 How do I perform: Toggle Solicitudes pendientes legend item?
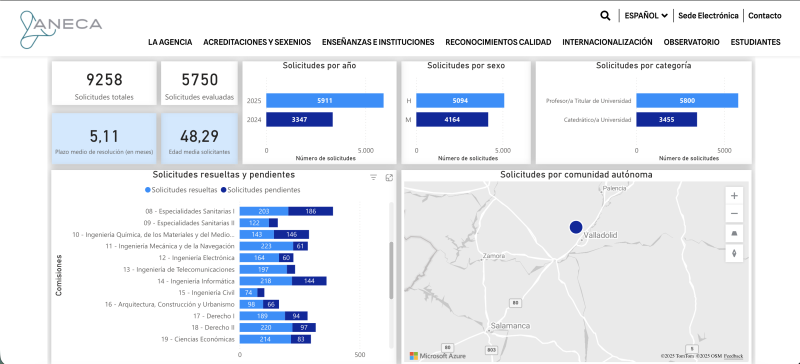(x=260, y=190)
